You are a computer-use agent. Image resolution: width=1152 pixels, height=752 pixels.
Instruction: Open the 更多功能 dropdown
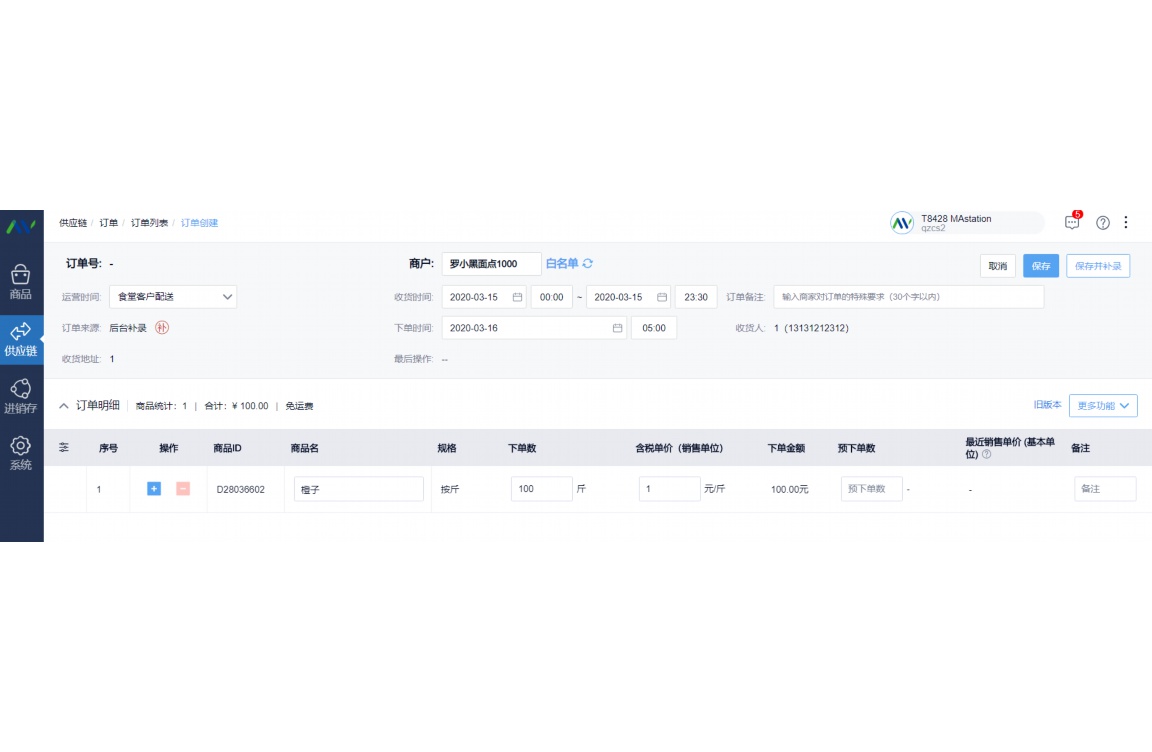pos(1103,406)
